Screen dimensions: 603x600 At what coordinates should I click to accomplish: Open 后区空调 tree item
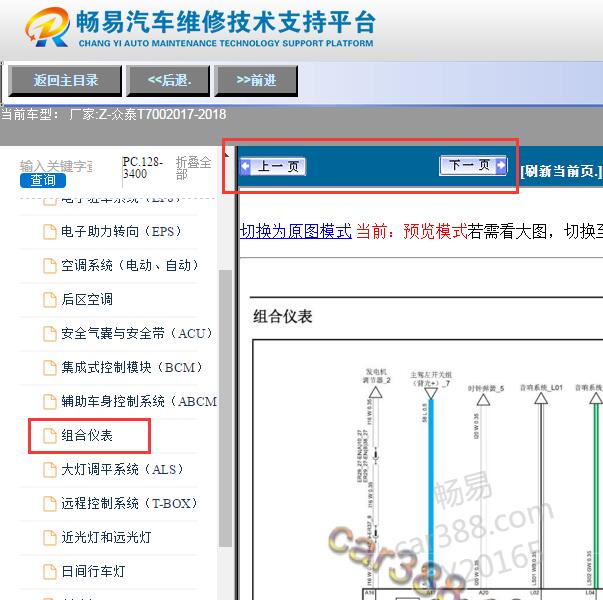[87, 299]
